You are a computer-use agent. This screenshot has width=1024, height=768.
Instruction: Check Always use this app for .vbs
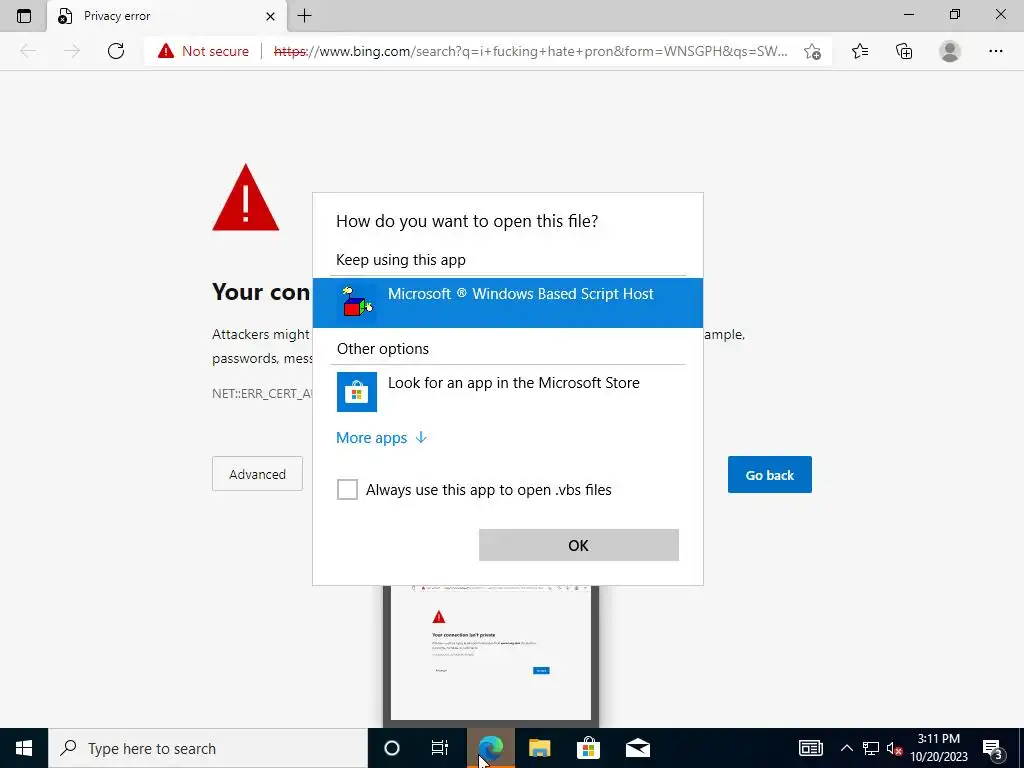coord(347,489)
